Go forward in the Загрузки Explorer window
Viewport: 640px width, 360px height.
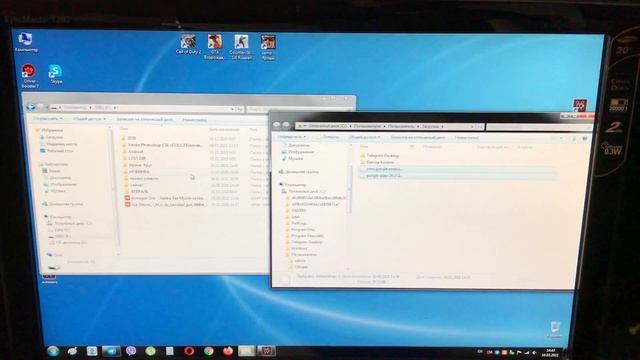(x=287, y=125)
